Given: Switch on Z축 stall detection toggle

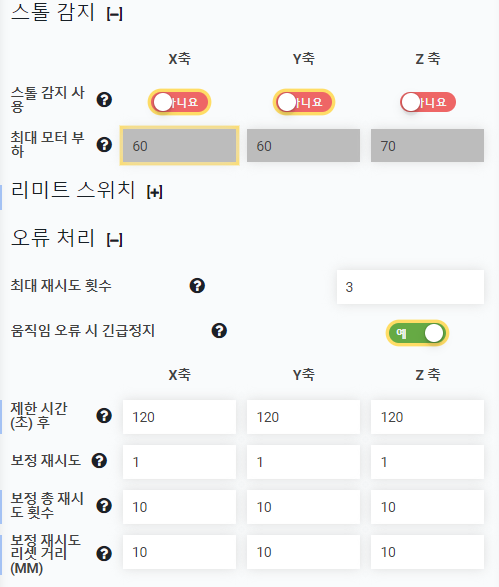Looking at the screenshot, I should (x=428, y=102).
